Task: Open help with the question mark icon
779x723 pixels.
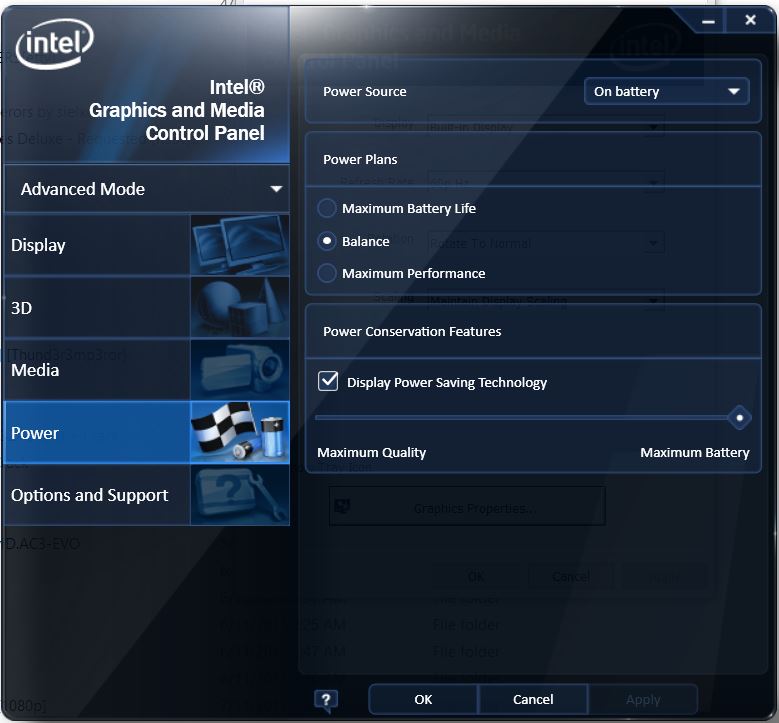Action: [326, 700]
